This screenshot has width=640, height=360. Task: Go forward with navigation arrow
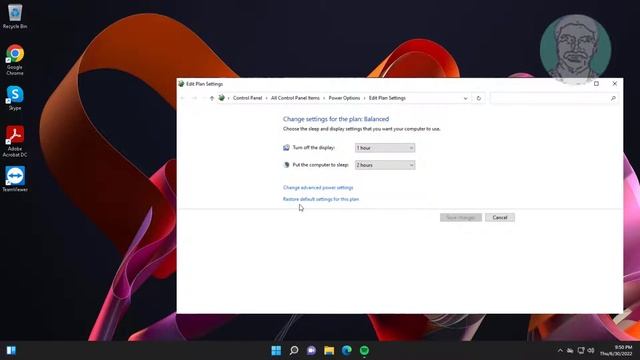pos(195,98)
